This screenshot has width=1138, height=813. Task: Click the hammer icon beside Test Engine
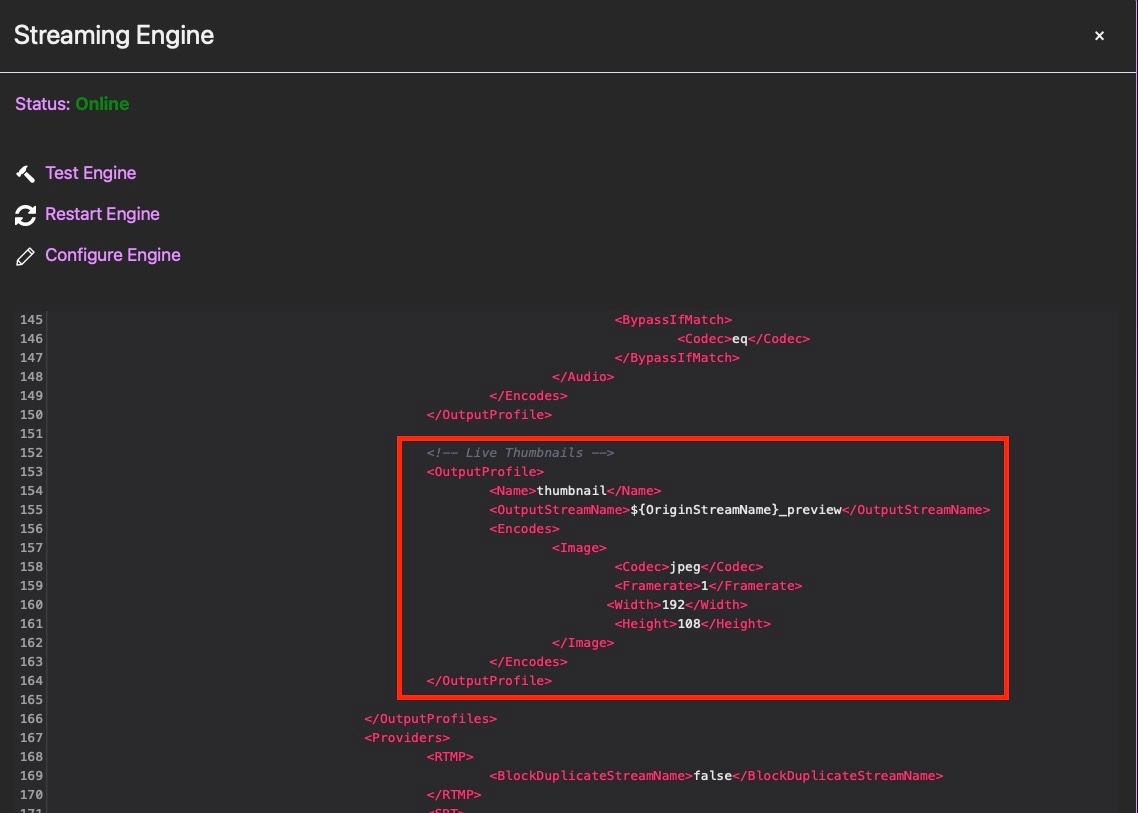pos(25,174)
